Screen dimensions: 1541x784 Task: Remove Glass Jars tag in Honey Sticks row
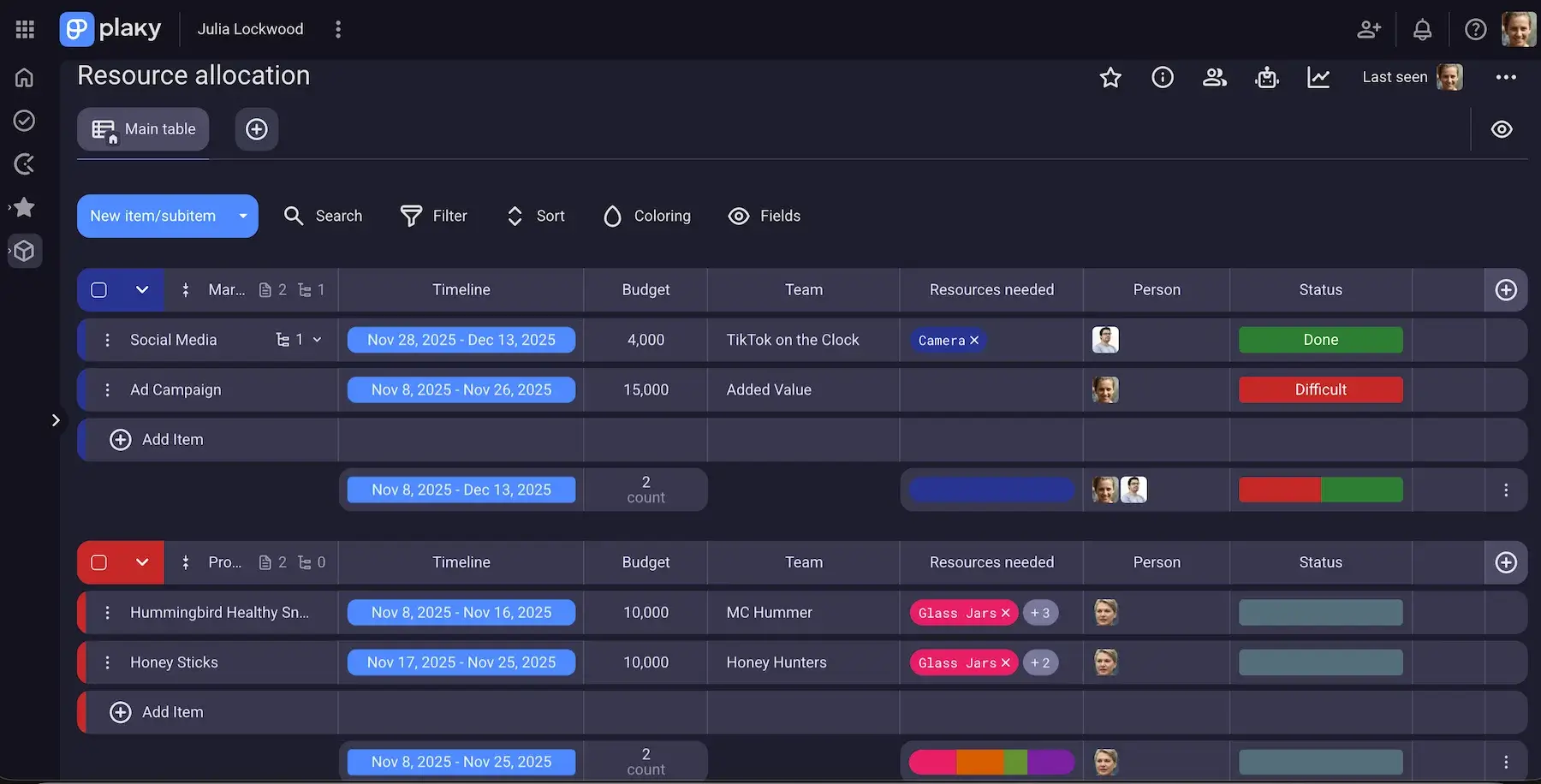1006,662
